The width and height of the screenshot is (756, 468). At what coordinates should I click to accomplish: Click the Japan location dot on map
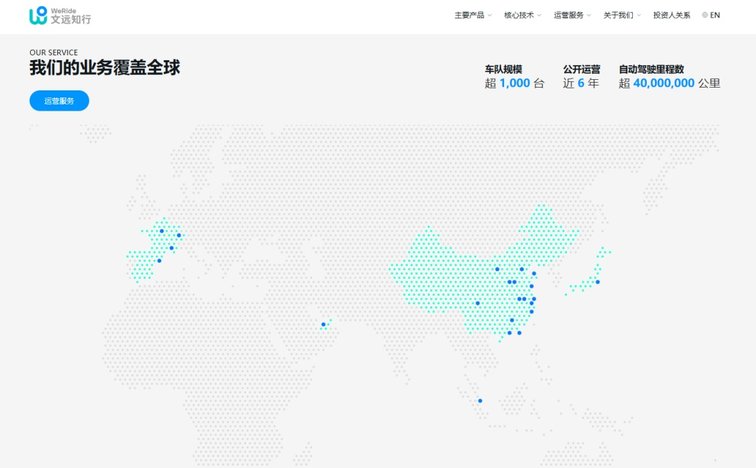[597, 282]
